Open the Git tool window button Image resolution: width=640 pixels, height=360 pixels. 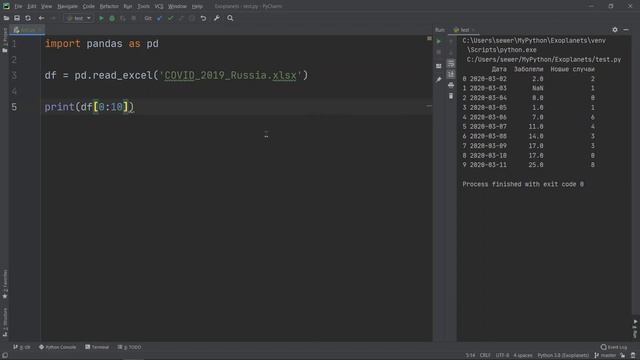22,347
